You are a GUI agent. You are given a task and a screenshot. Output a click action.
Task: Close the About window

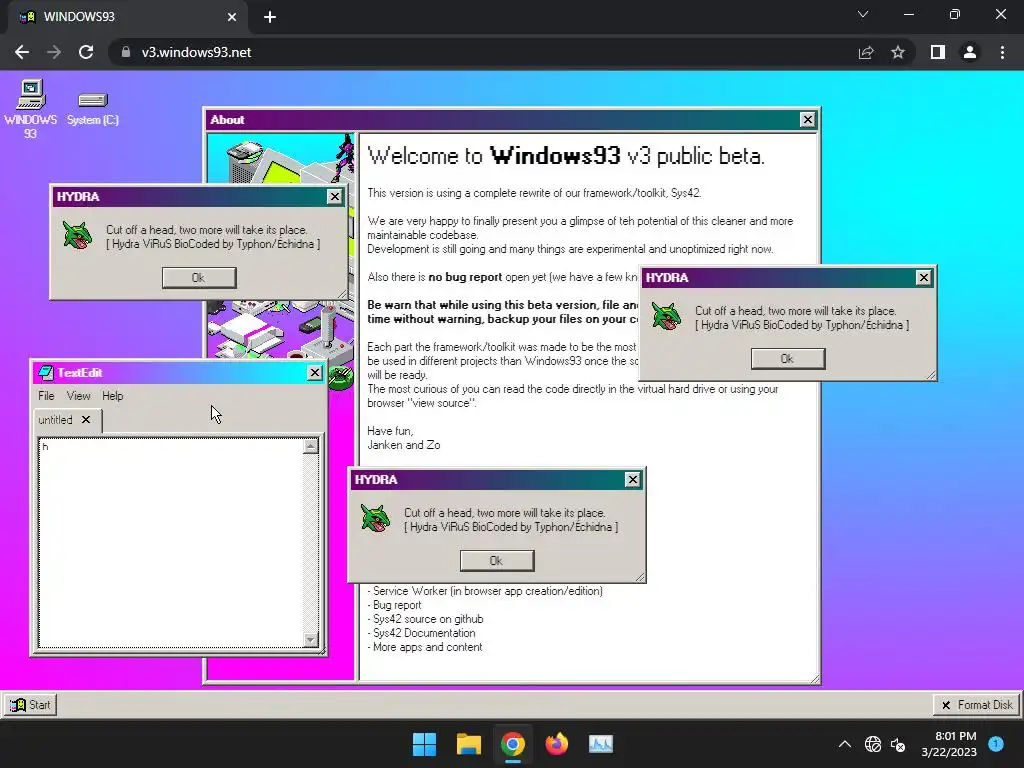pos(808,120)
